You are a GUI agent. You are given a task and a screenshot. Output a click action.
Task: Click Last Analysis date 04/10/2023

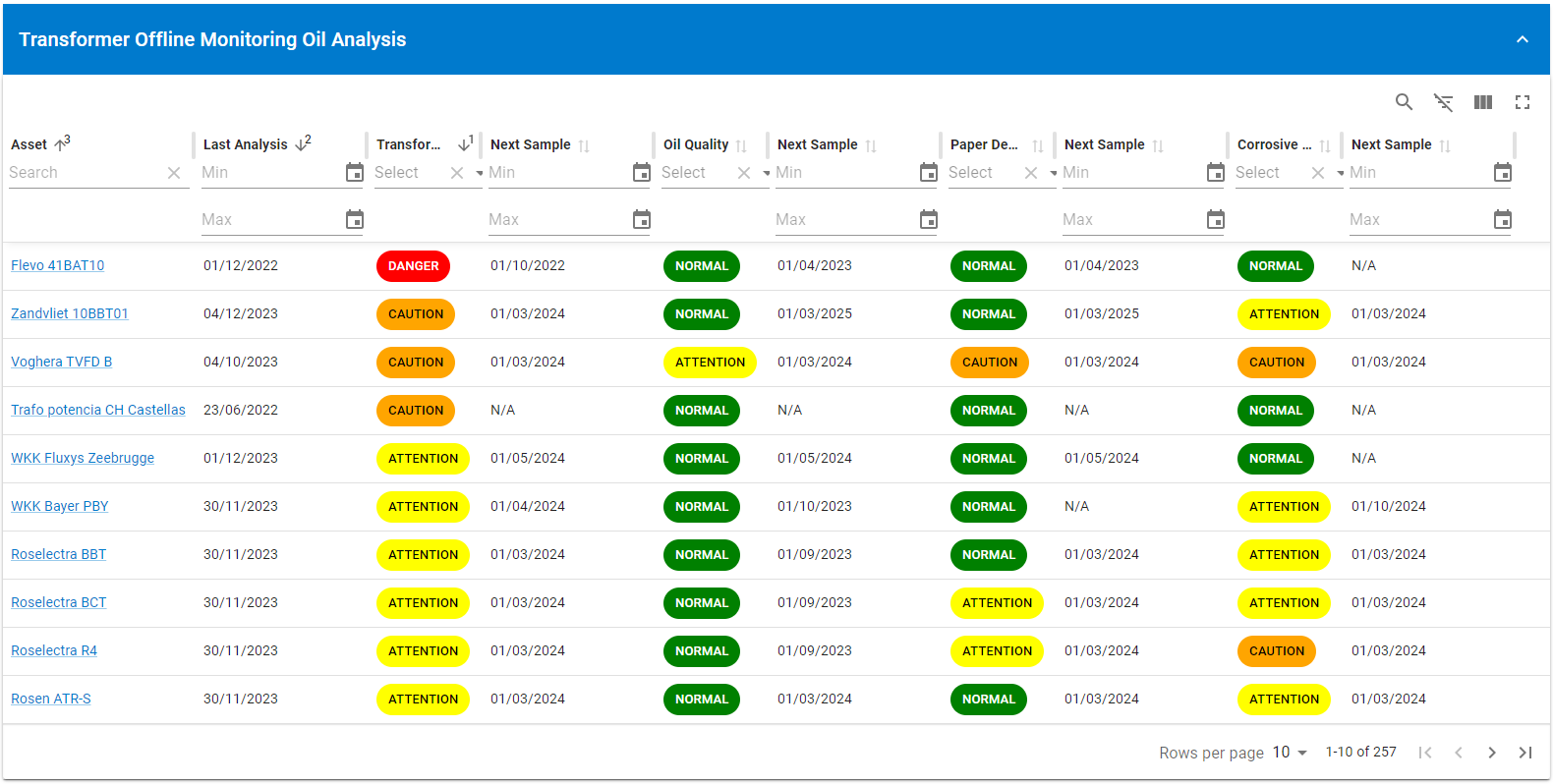coord(241,363)
